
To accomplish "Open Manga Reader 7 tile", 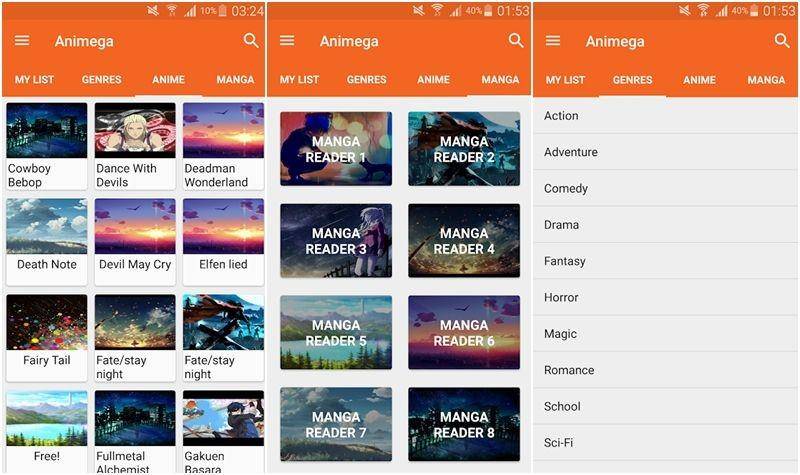I will click(x=336, y=424).
